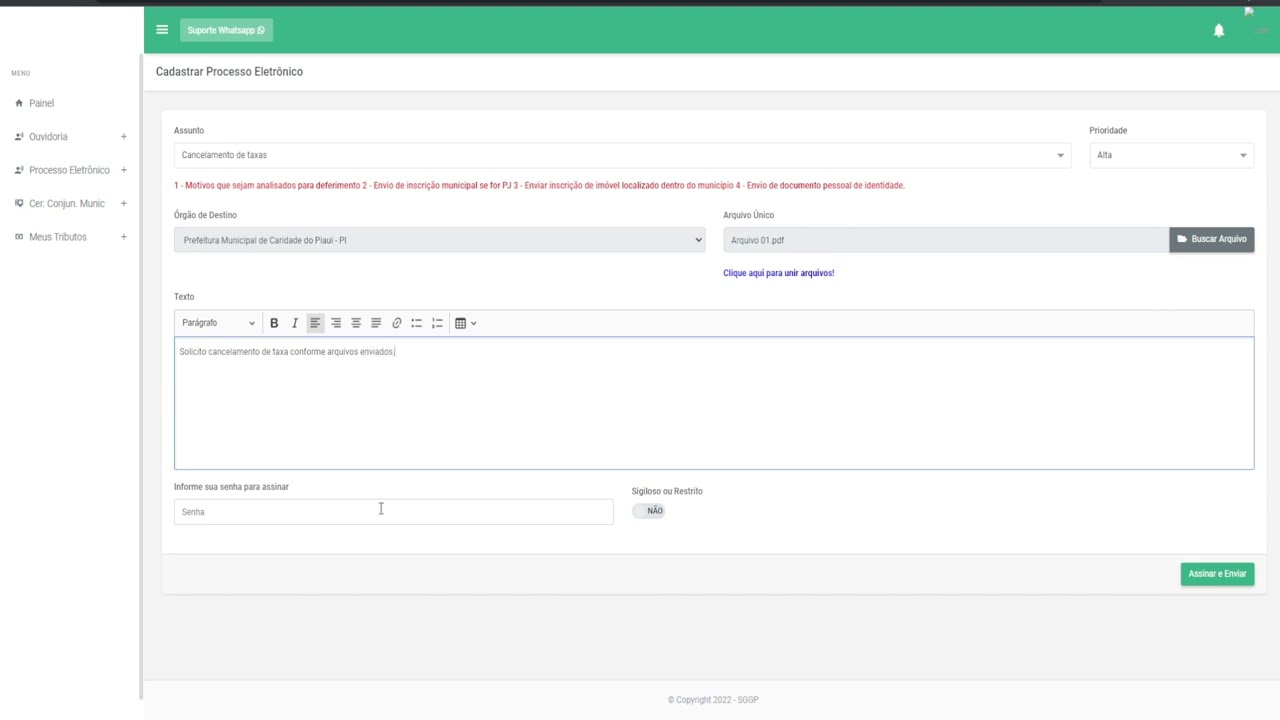
Task: Expand the Cer. Conjun. Munic plus sign
Action: coord(124,204)
